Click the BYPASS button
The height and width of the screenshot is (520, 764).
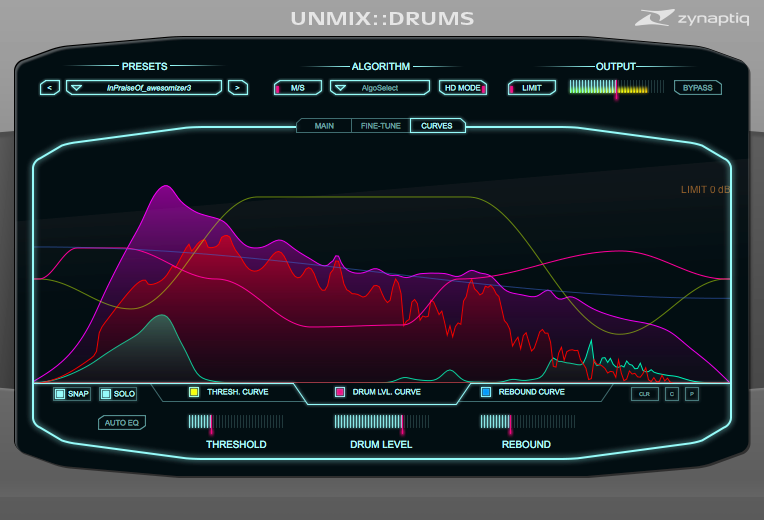697,88
